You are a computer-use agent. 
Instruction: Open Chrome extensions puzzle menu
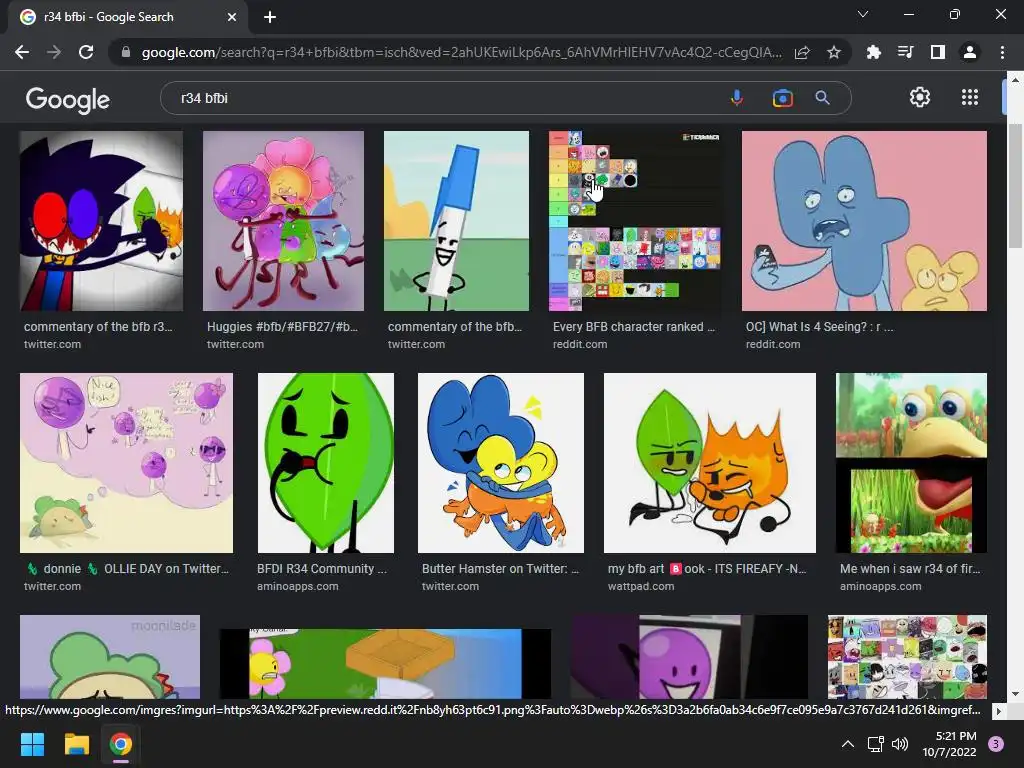click(873, 52)
